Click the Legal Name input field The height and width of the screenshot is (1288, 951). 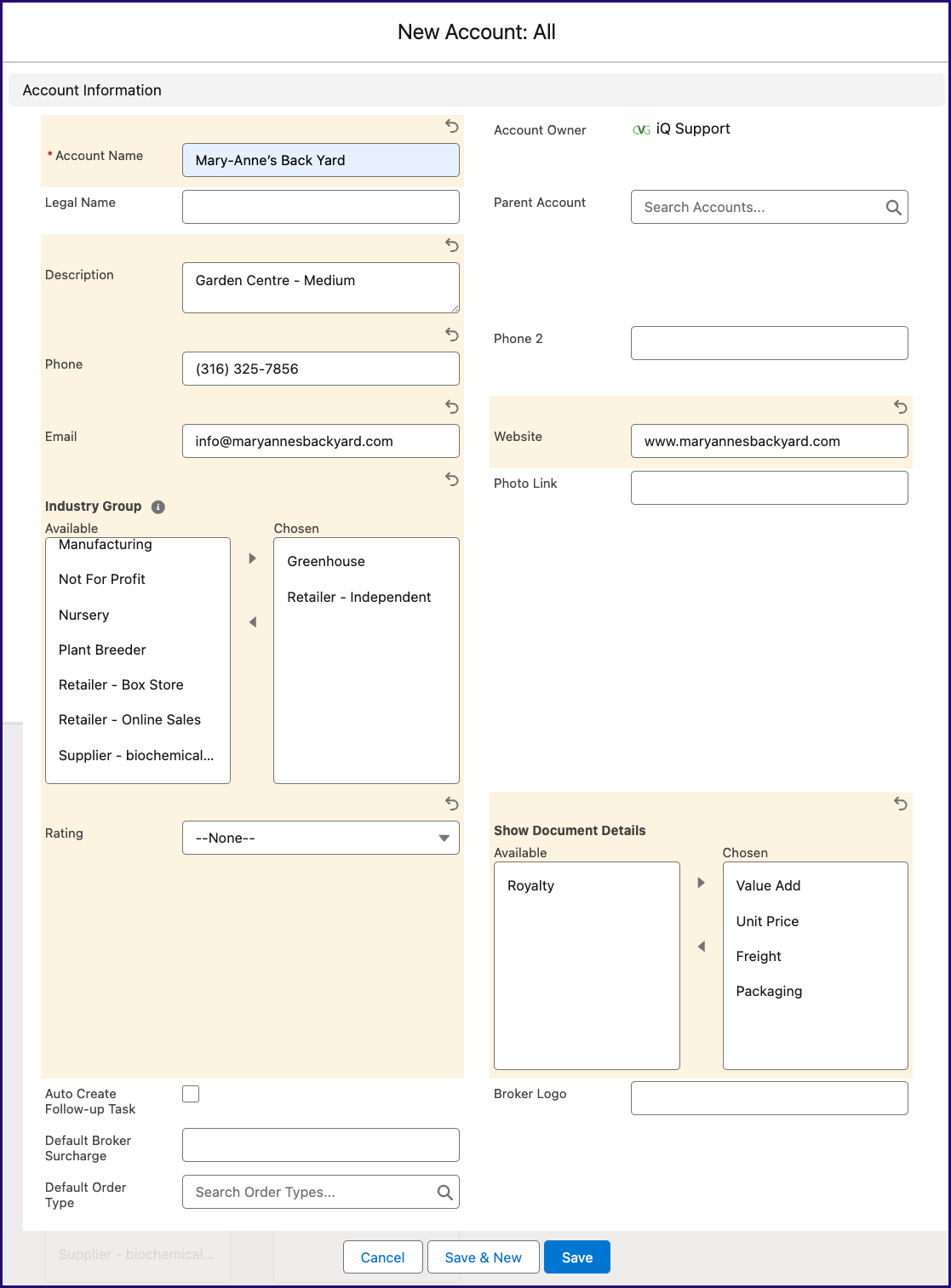tap(321, 207)
